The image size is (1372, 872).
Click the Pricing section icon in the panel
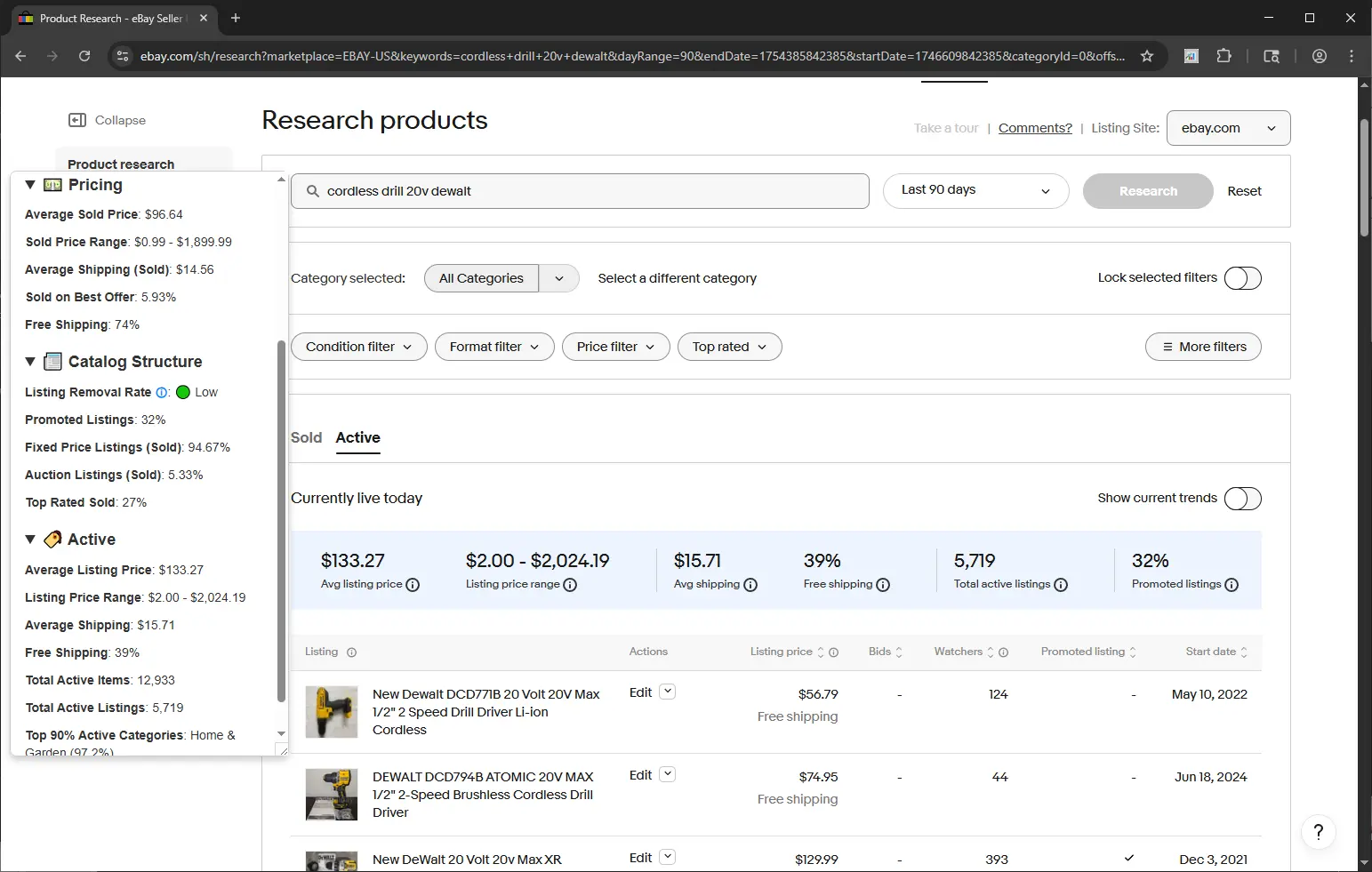tap(52, 185)
